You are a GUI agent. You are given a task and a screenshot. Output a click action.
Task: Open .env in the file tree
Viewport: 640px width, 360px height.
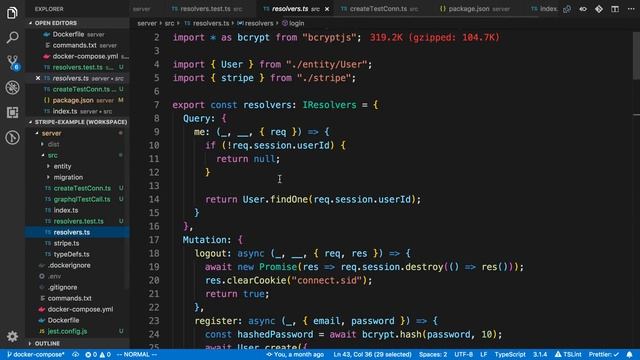click(x=78, y=276)
